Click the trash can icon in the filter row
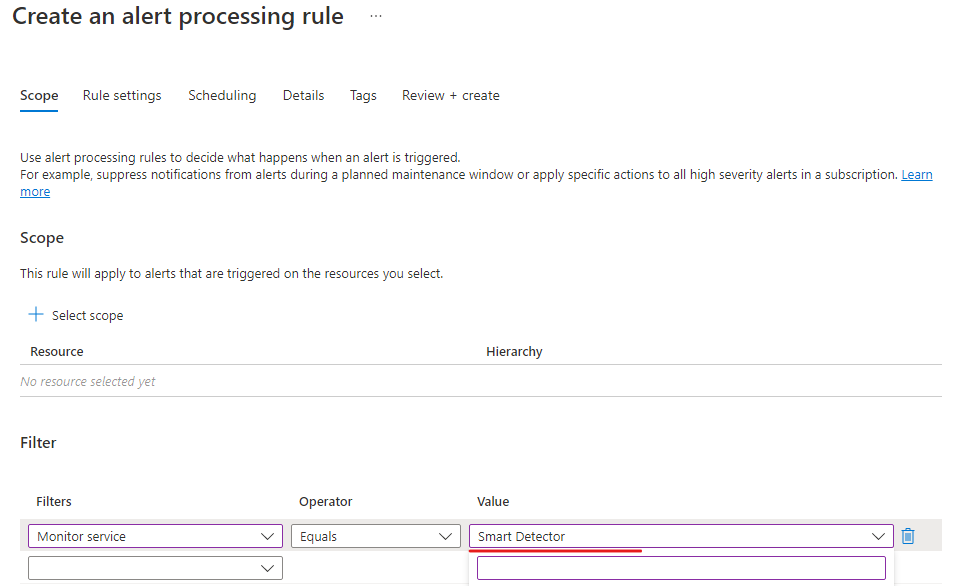 pyautogui.click(x=908, y=535)
